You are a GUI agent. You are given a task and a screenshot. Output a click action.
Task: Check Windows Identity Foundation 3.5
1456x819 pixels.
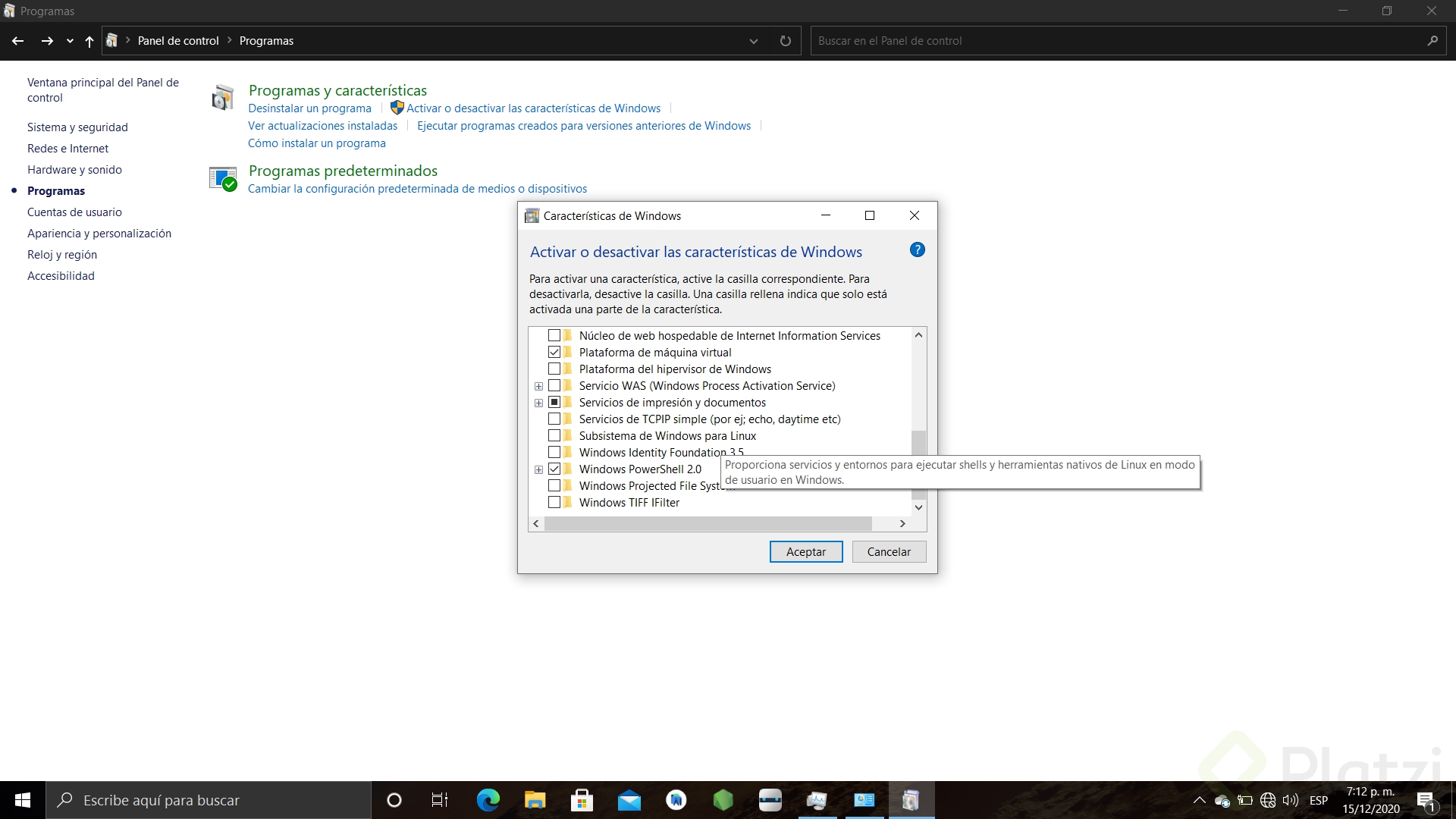point(554,453)
